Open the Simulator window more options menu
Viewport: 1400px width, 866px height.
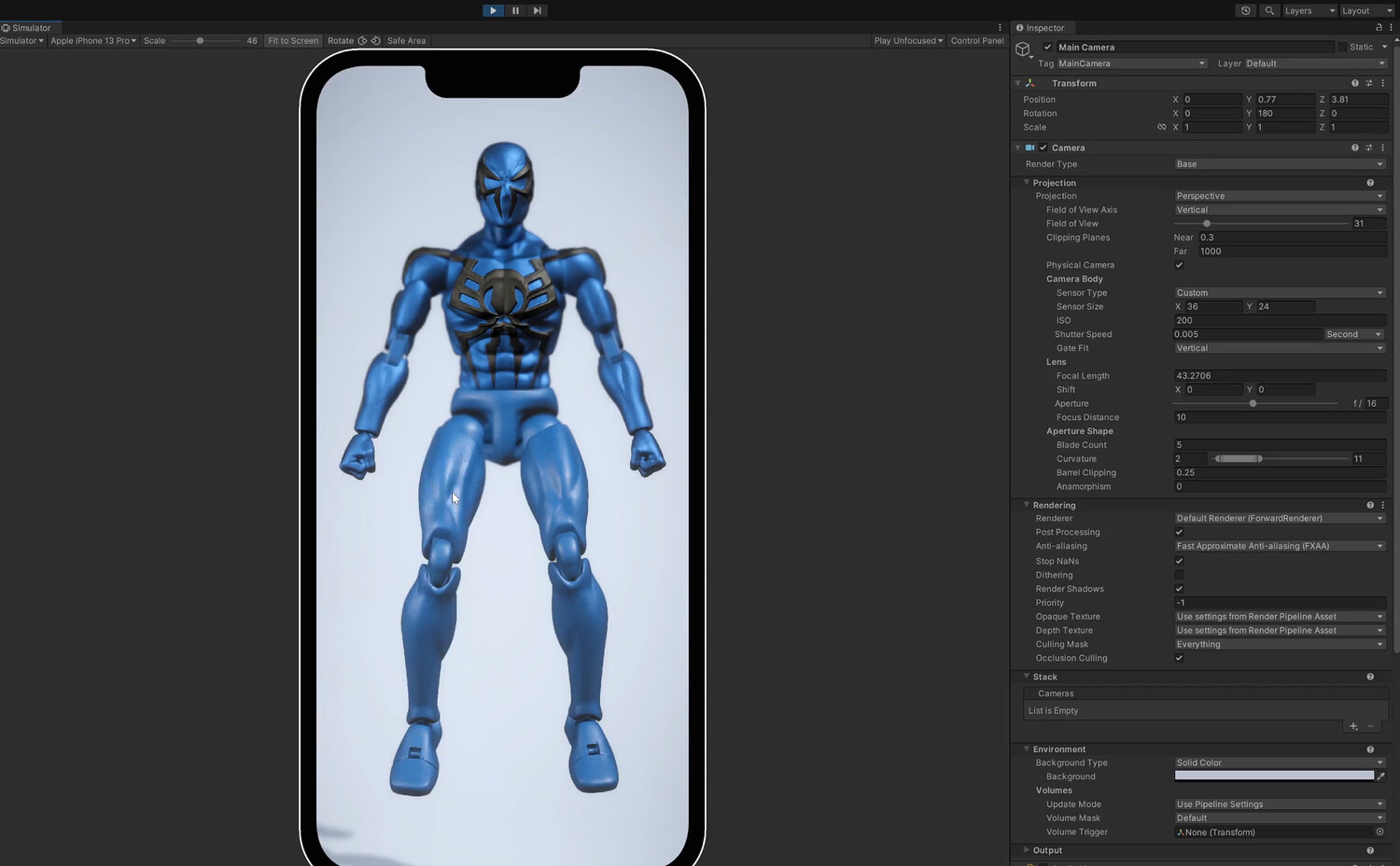tap(1000, 28)
